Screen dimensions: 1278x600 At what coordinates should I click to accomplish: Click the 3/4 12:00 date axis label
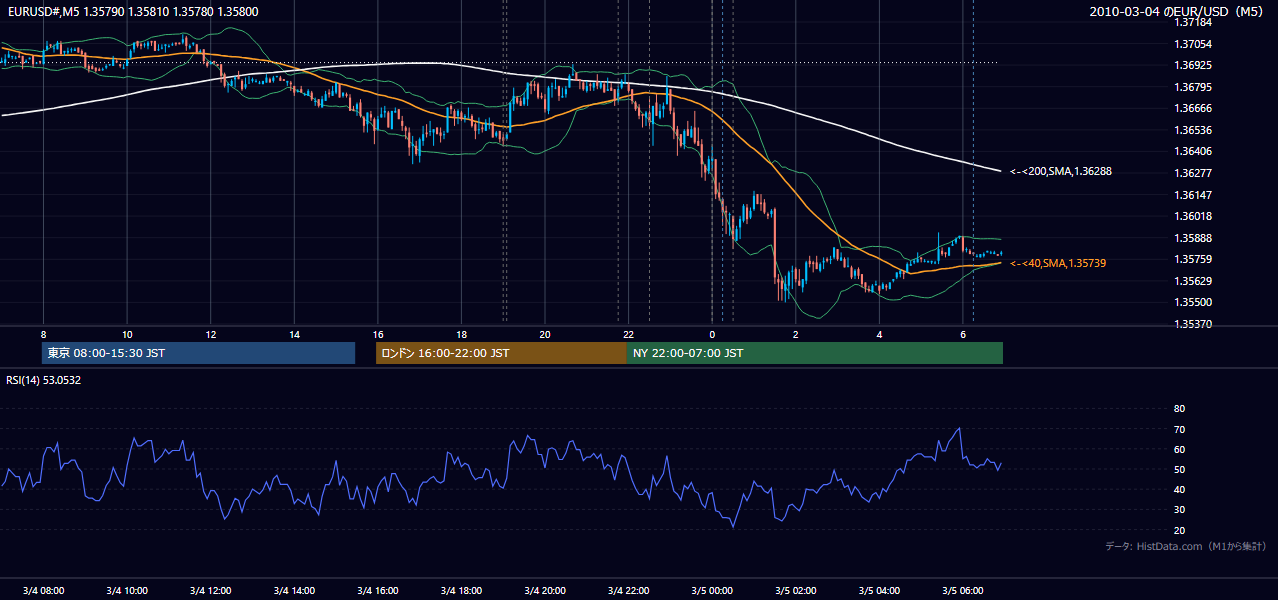tap(210, 590)
